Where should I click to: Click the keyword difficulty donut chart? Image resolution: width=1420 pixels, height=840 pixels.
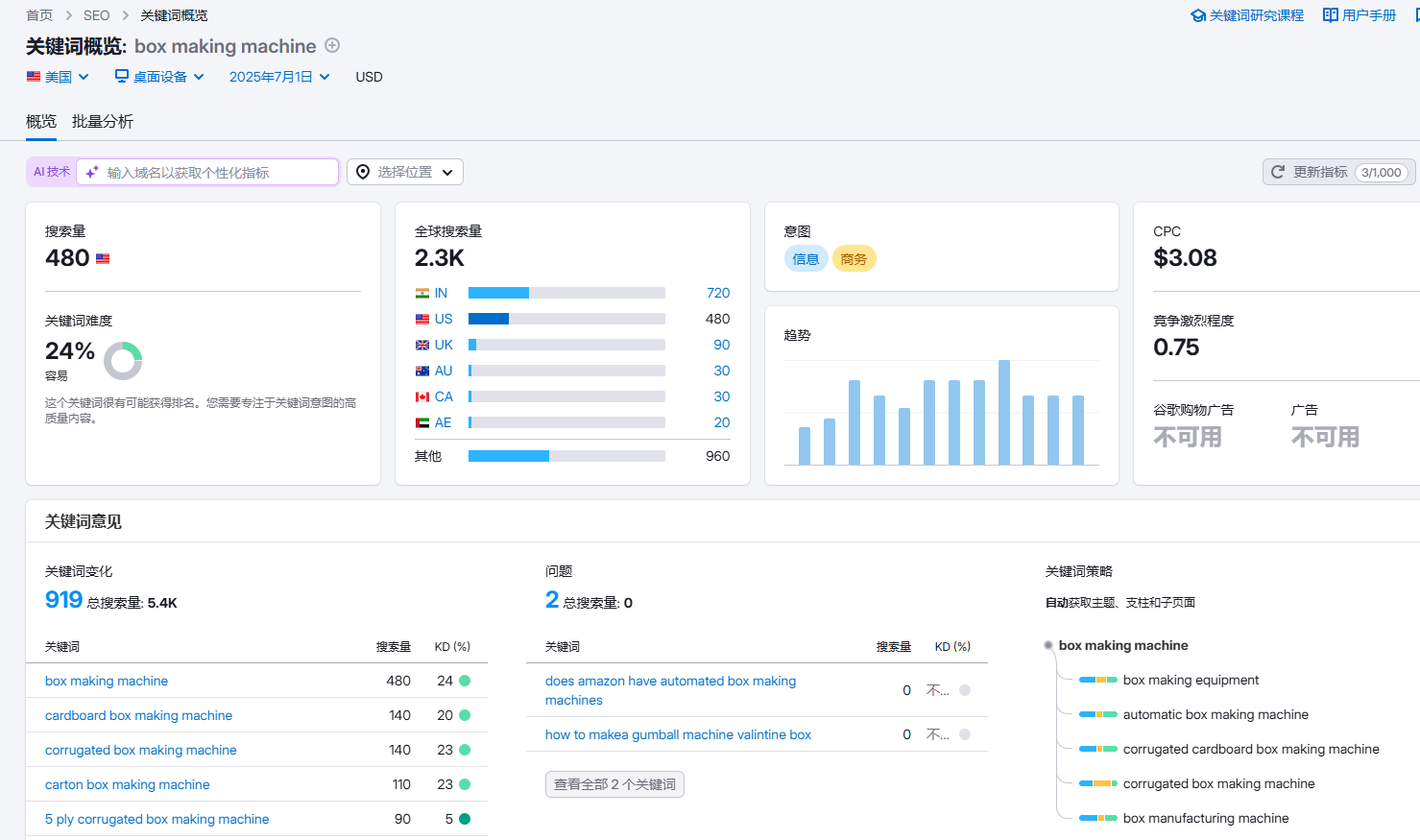tap(123, 361)
